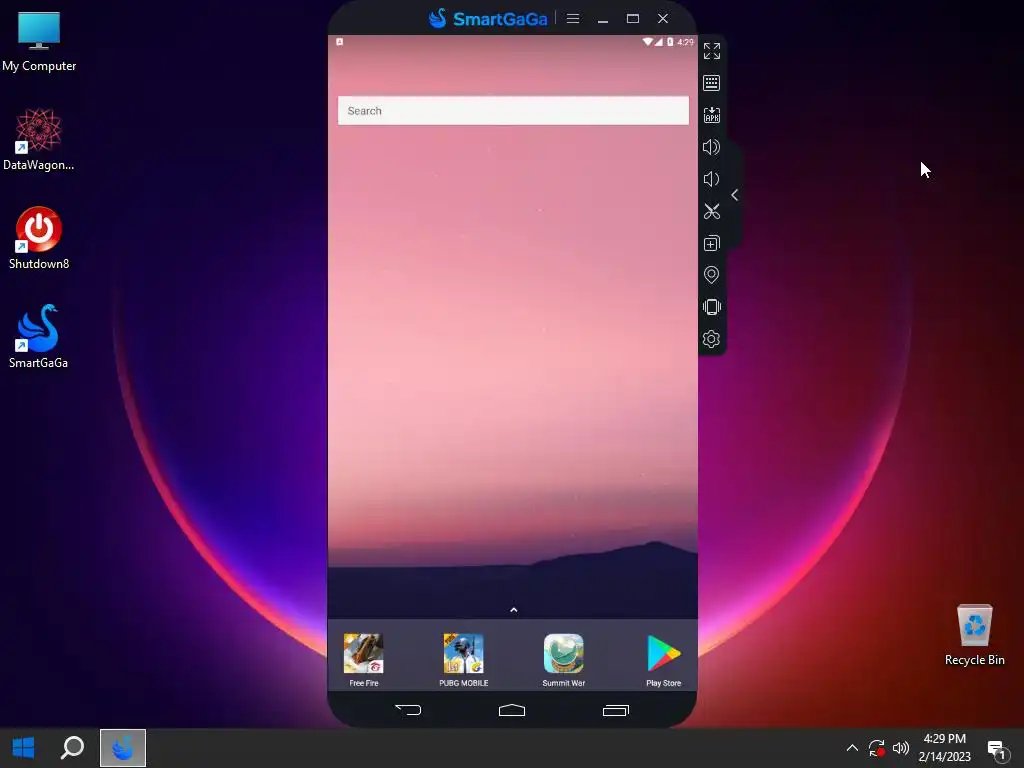Open the Windows Start menu
This screenshot has width=1024, height=768.
click(x=24, y=748)
